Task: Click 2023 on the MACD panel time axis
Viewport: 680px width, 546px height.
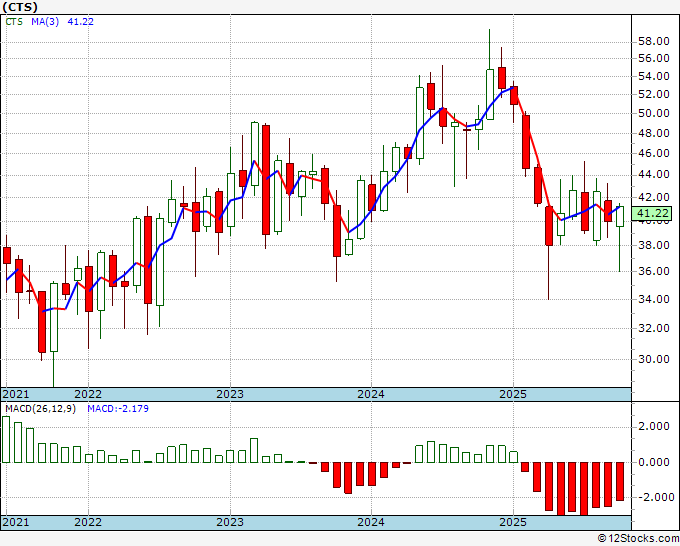Action: click(x=230, y=522)
